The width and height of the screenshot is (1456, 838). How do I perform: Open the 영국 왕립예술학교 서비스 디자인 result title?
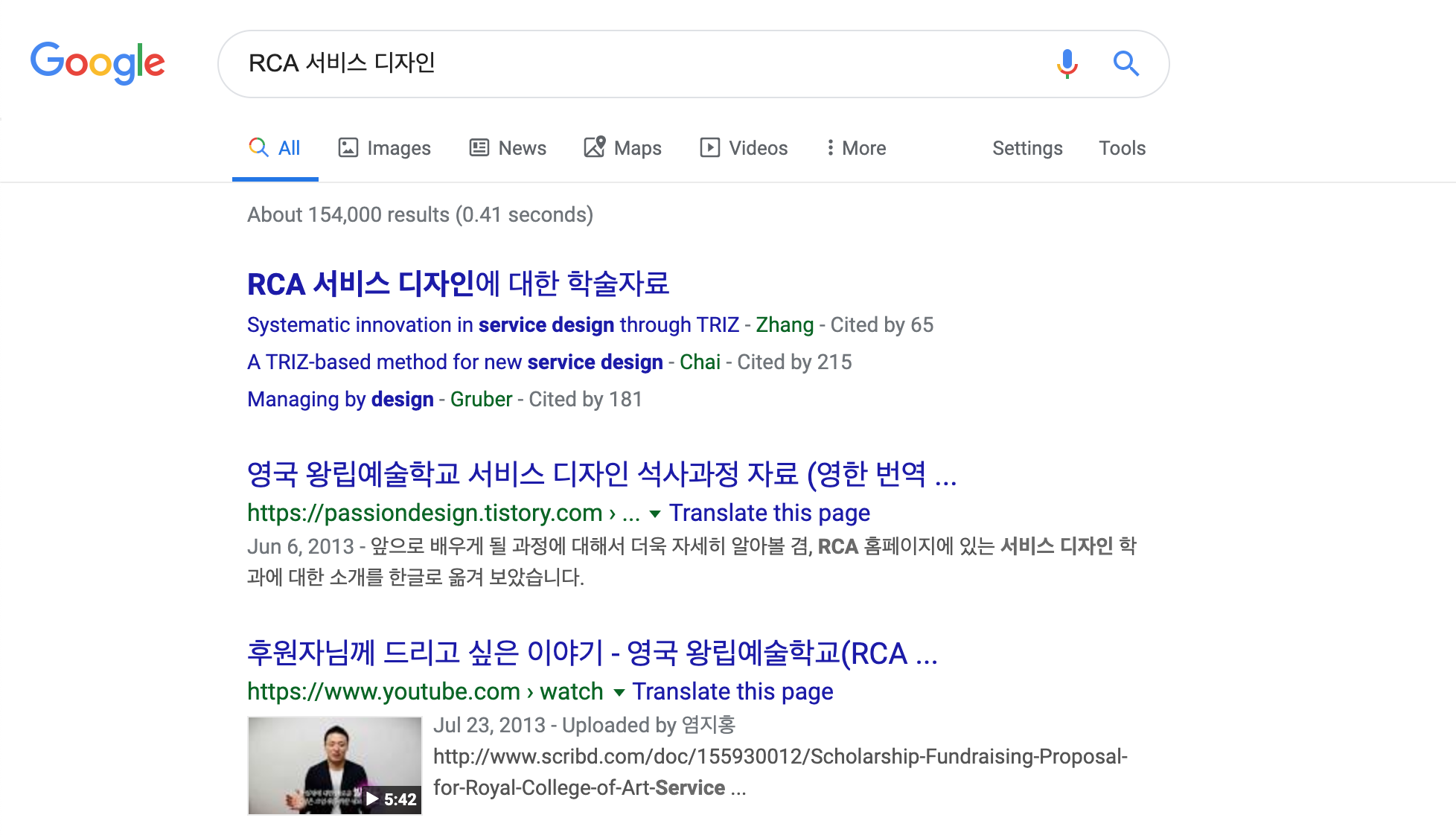tap(601, 474)
